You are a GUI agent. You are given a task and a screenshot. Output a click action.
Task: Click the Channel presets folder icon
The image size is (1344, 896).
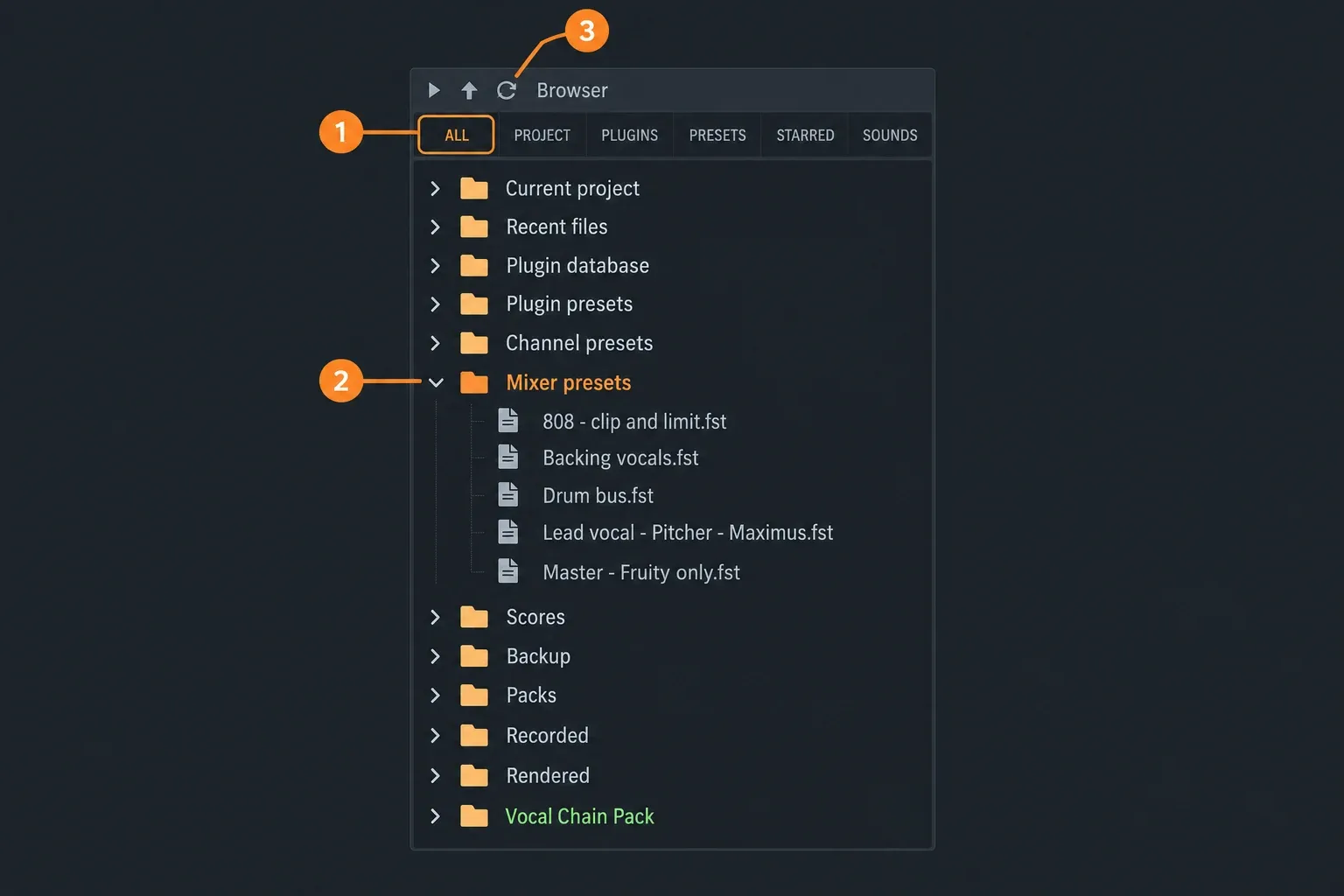474,343
